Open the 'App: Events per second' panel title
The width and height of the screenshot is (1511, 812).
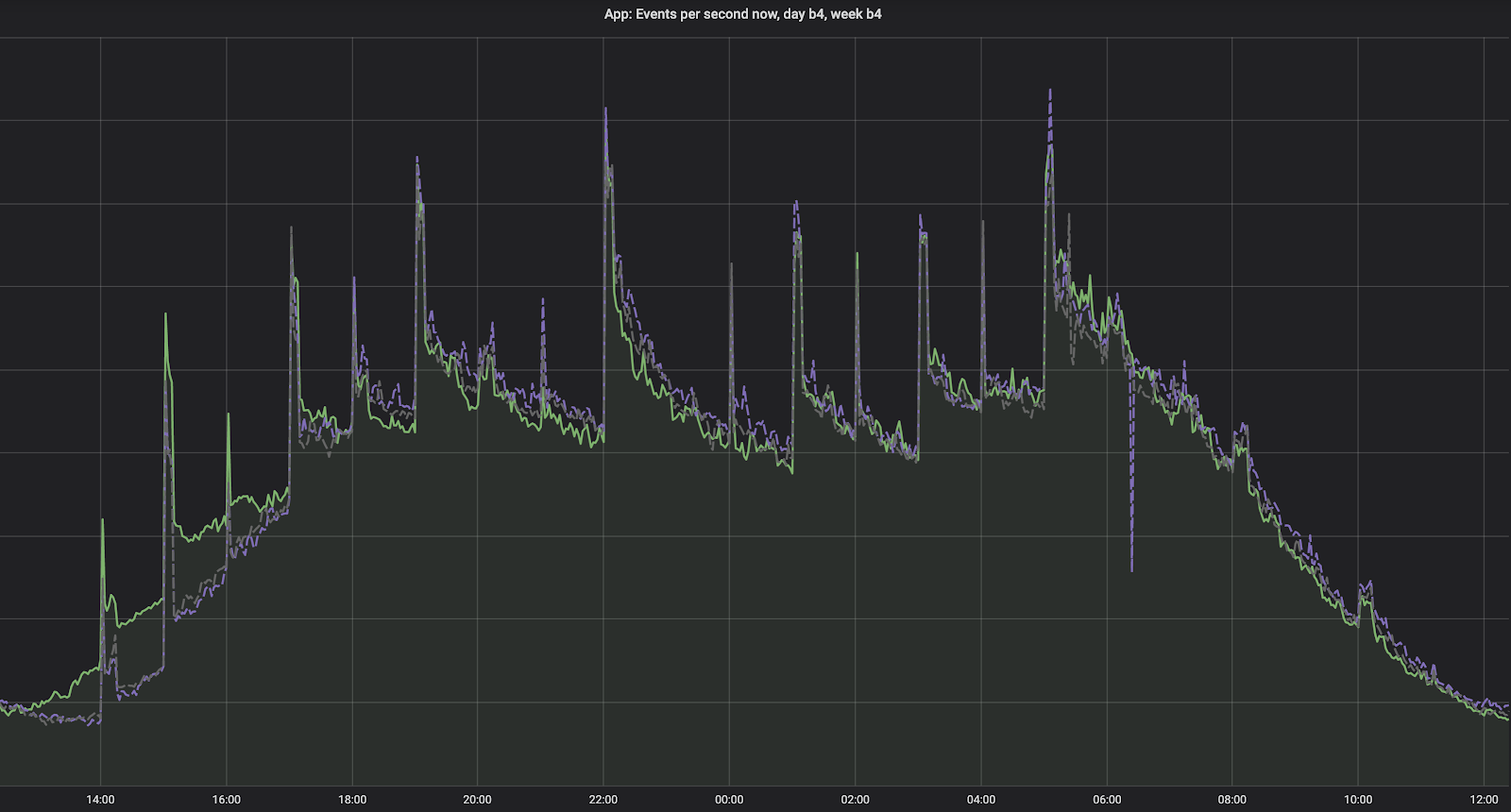point(742,14)
